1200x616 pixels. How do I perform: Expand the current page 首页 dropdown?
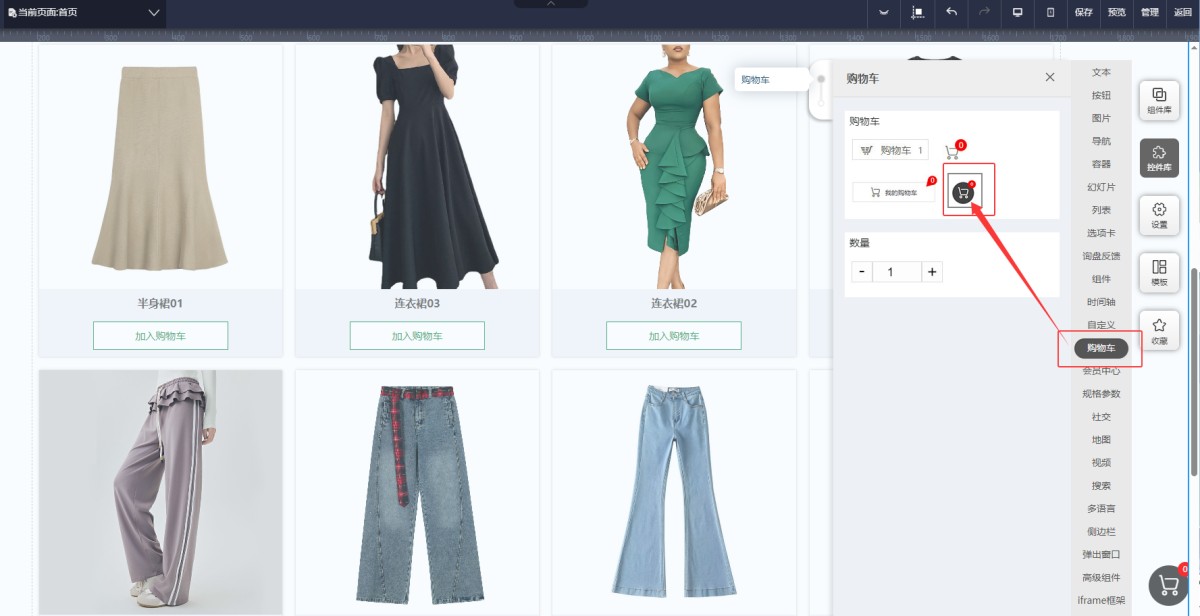153,12
